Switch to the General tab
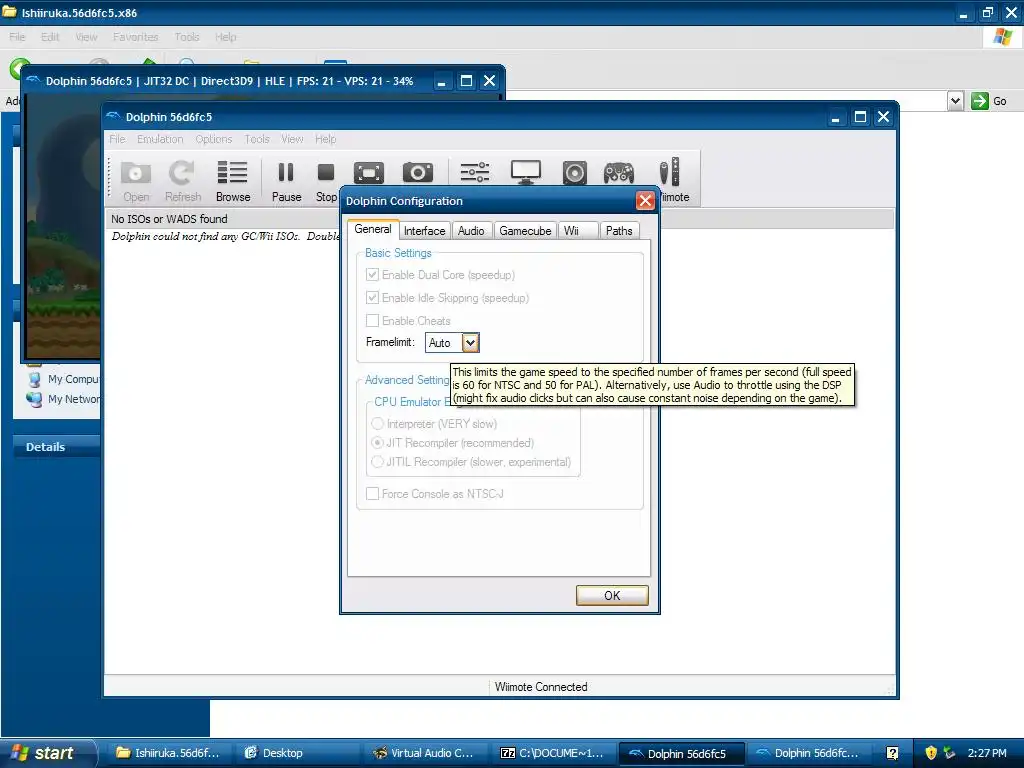This screenshot has height=768, width=1024. [373, 229]
